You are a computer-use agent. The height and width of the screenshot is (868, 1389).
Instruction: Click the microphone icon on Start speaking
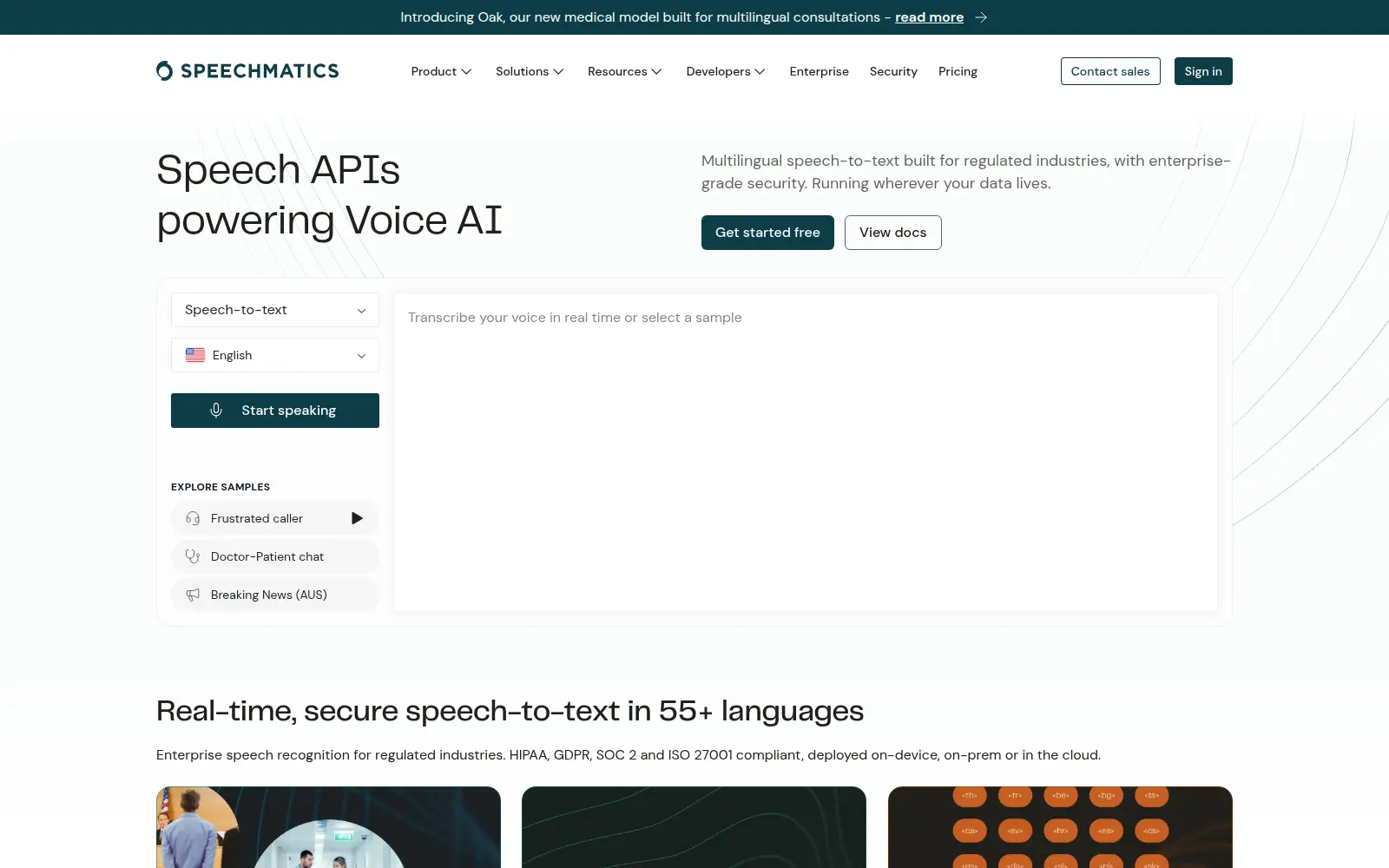coord(216,411)
